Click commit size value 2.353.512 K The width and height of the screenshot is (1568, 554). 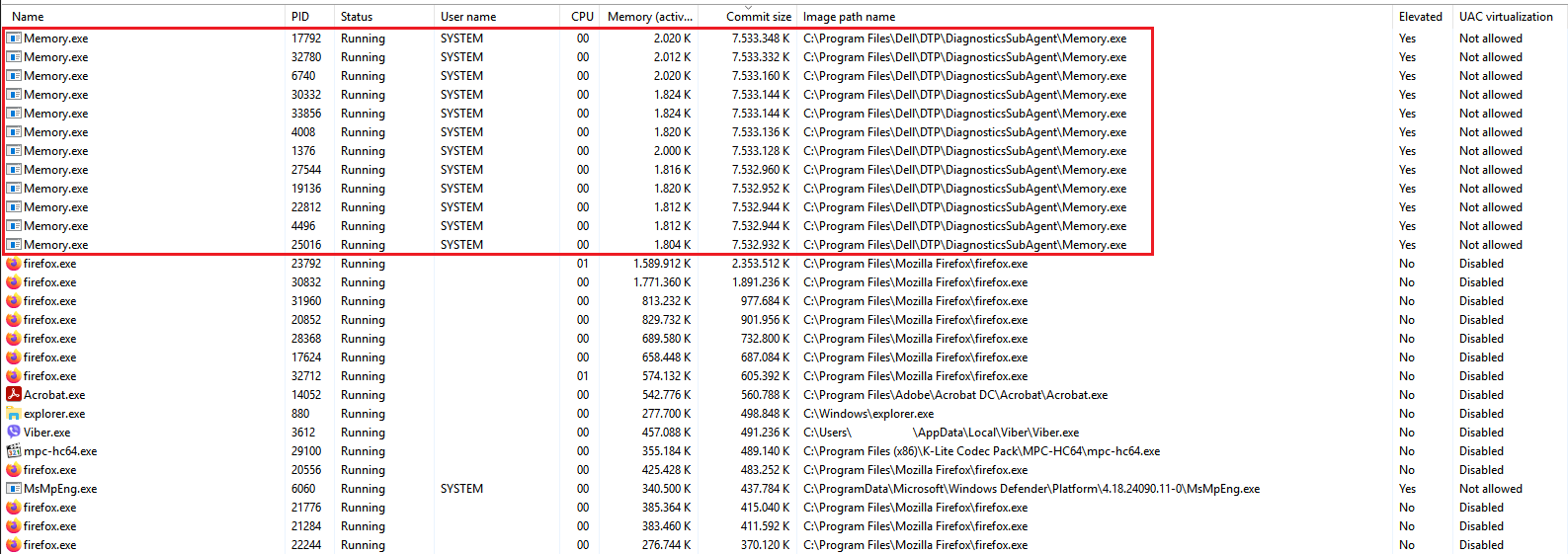(x=761, y=264)
